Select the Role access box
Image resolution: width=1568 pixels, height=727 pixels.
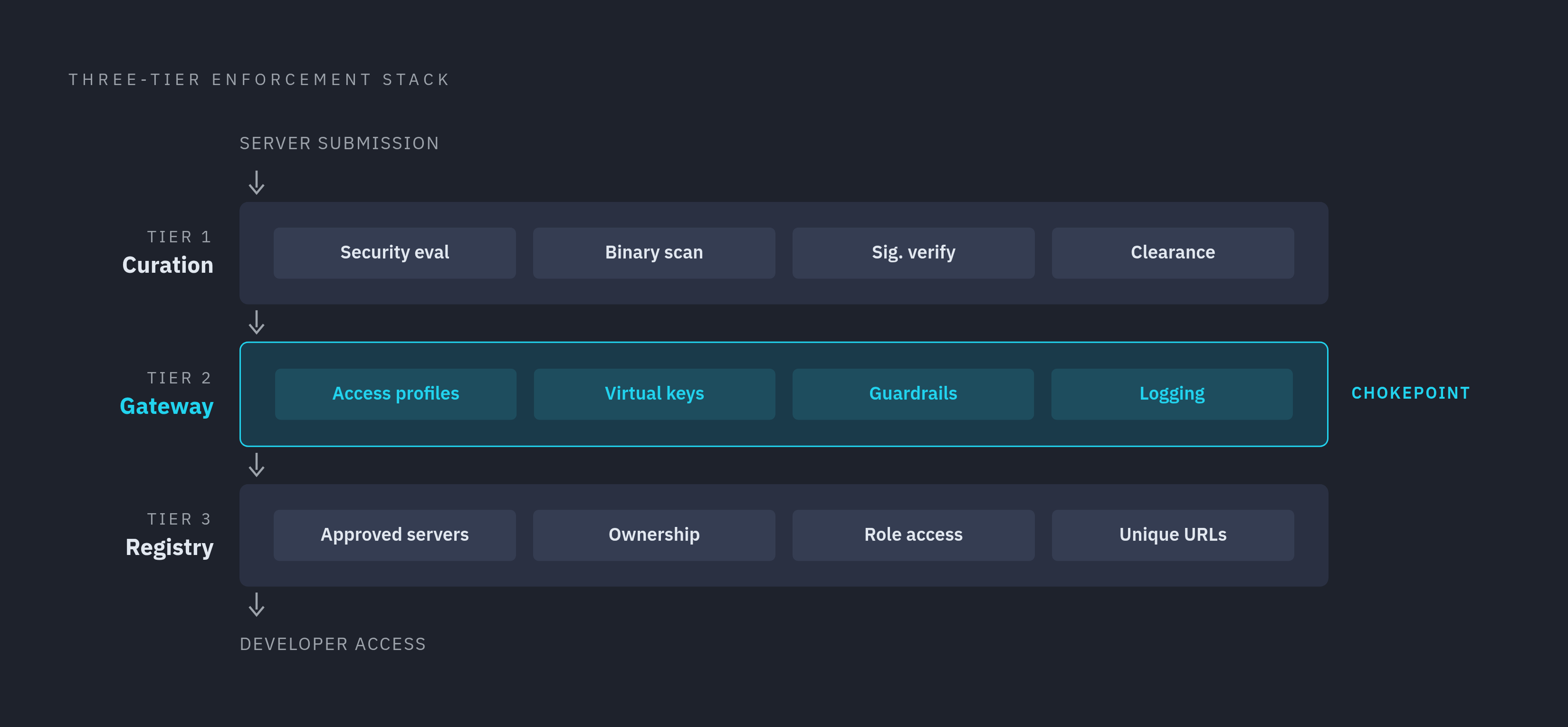(913, 535)
